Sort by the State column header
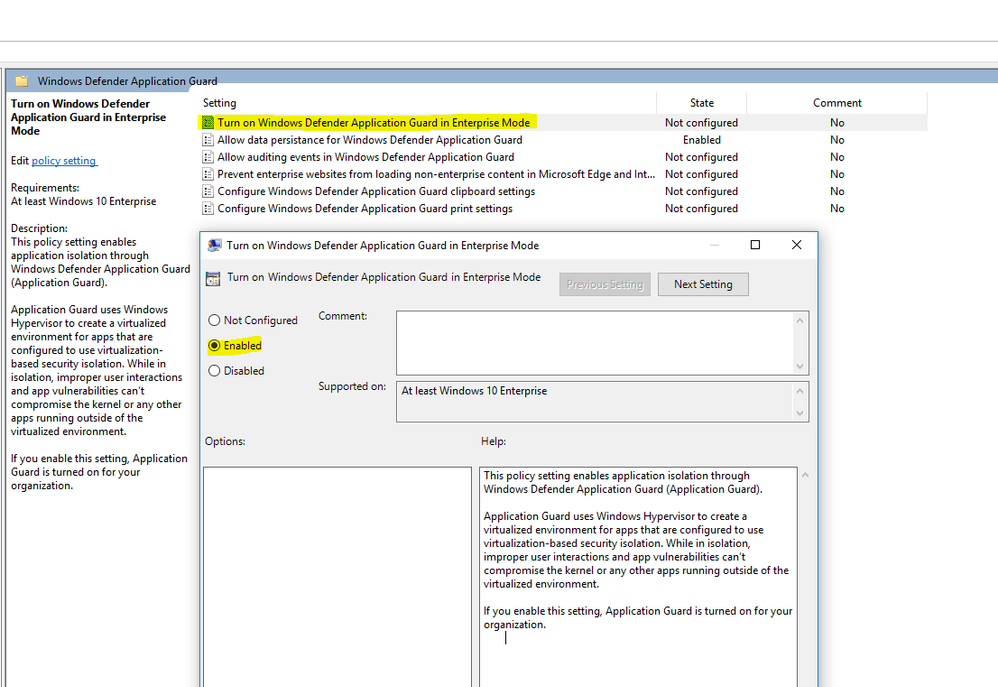Screen dimensions: 998x687 coord(701,103)
